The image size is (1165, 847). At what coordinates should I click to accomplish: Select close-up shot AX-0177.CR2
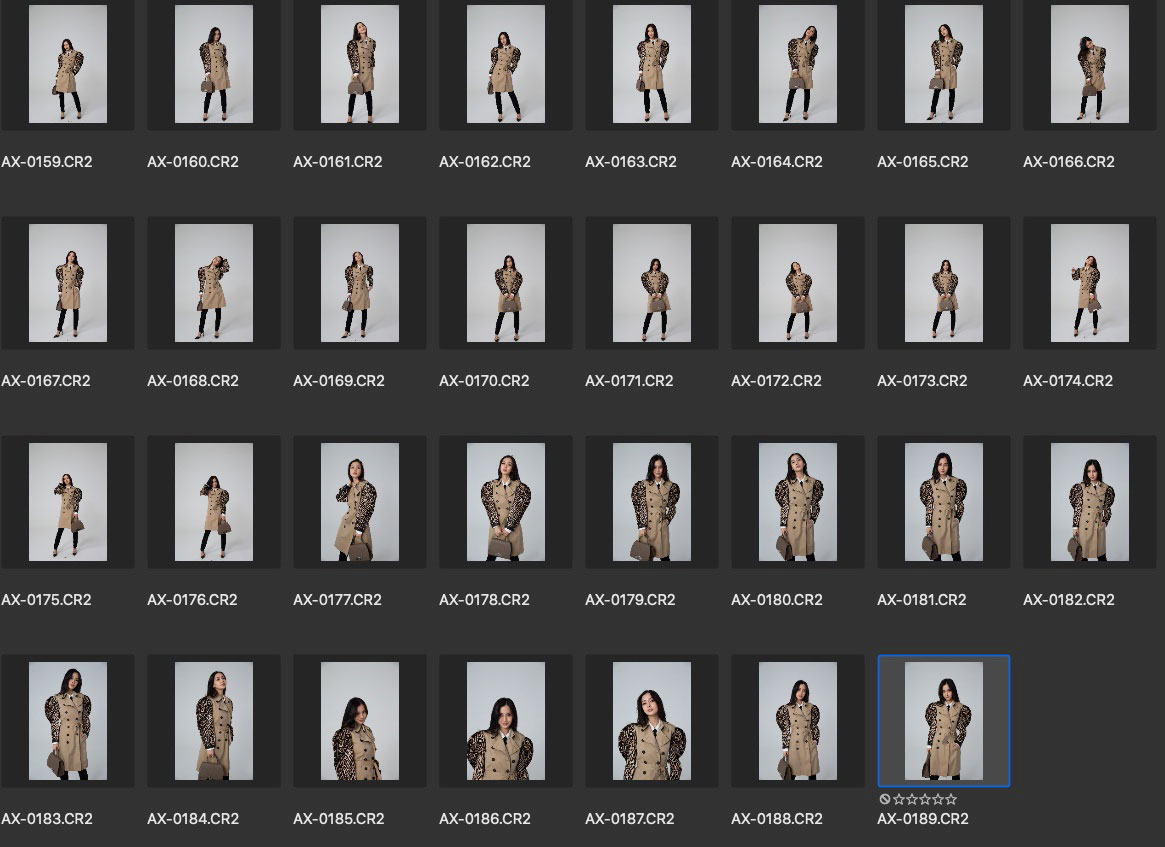(x=360, y=502)
